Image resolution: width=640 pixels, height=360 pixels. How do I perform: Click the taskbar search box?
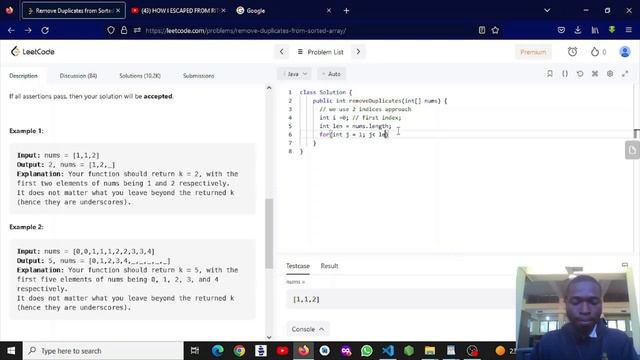coord(104,351)
